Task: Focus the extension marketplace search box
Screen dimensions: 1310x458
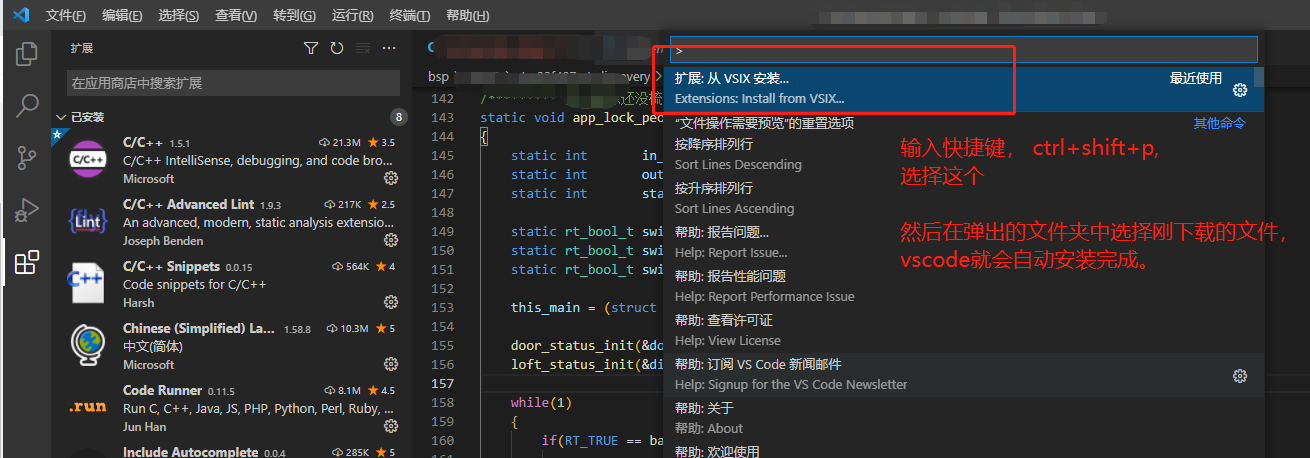Action: [x=235, y=83]
